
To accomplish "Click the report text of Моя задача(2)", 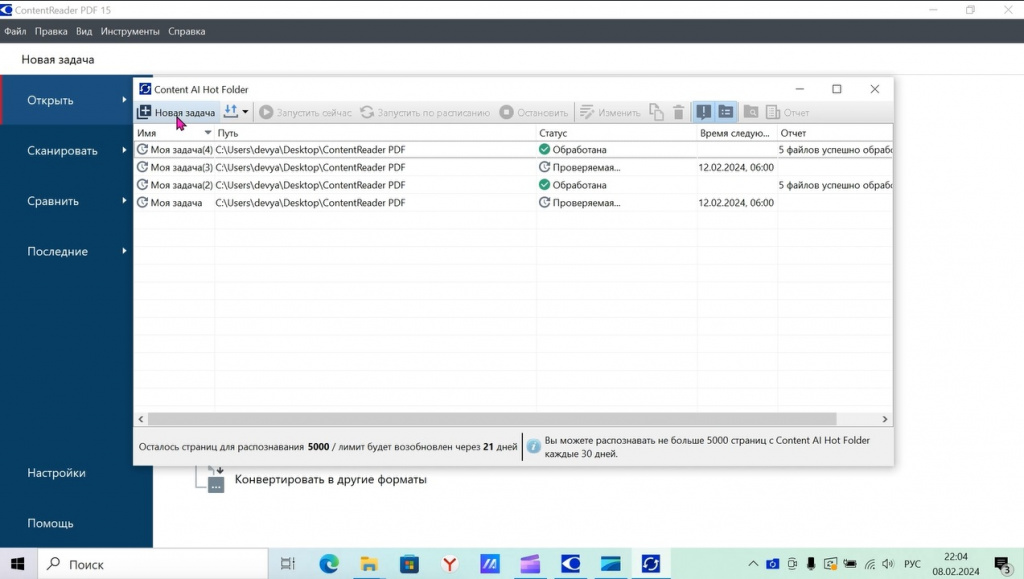I will pos(835,185).
